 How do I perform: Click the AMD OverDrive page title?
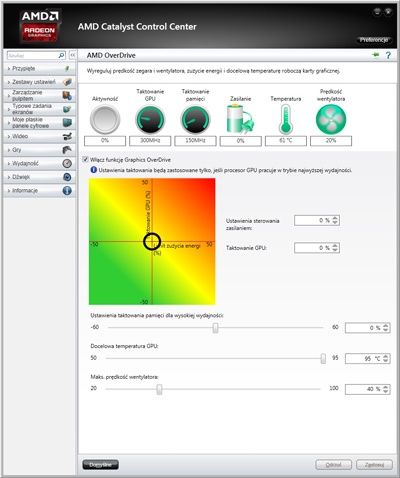tap(111, 55)
